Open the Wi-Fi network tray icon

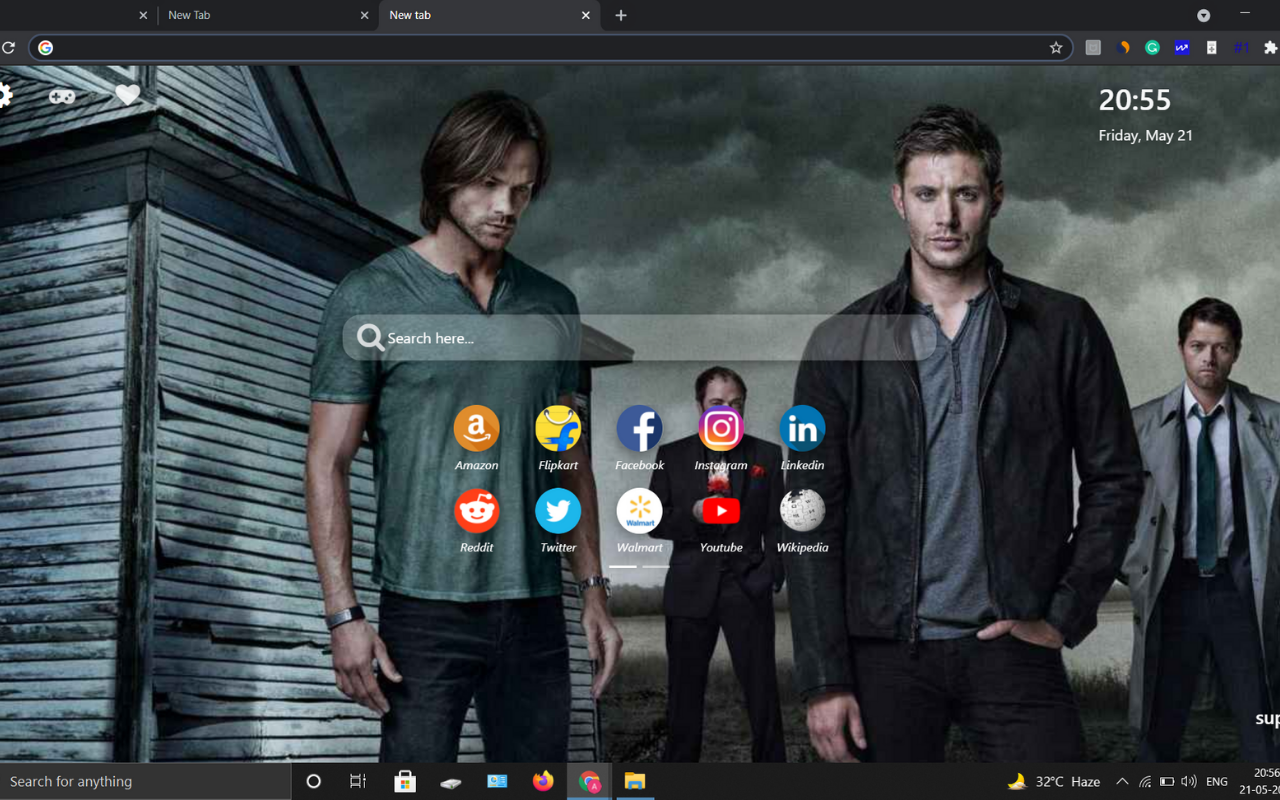click(1145, 781)
